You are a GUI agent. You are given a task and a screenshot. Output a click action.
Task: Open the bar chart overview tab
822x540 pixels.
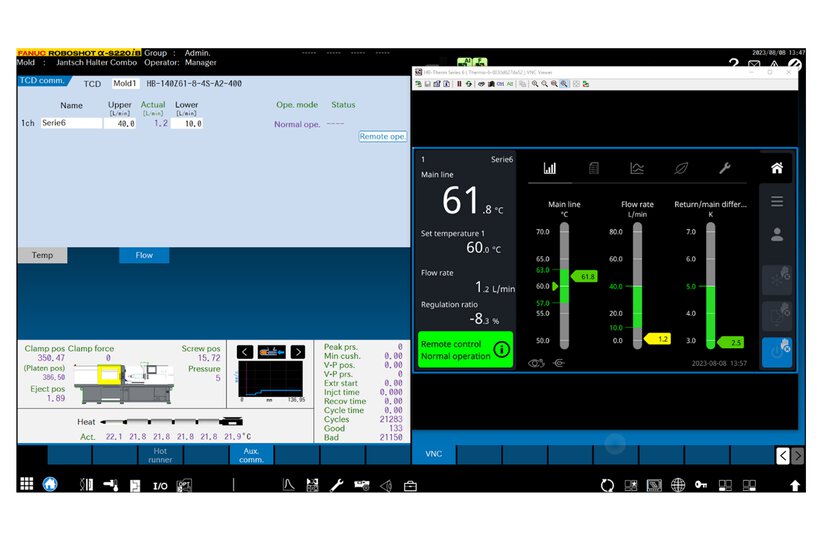[549, 168]
